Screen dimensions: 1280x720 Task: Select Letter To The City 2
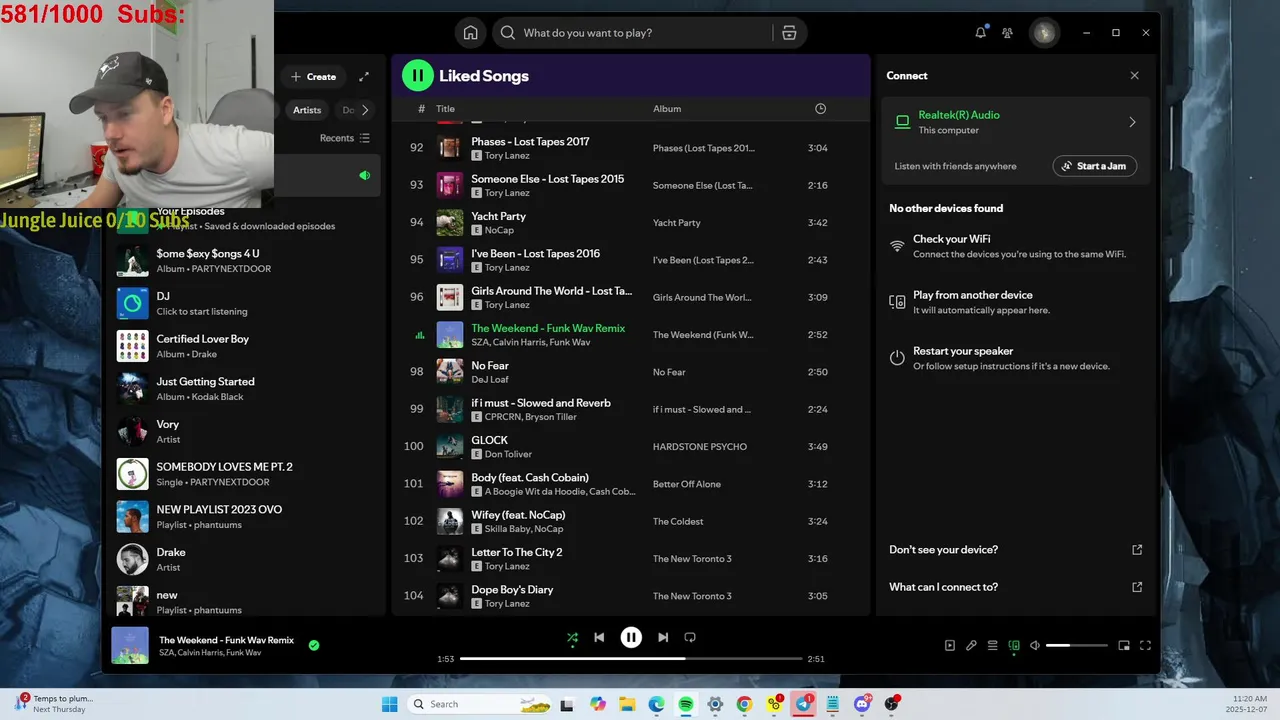631,559
